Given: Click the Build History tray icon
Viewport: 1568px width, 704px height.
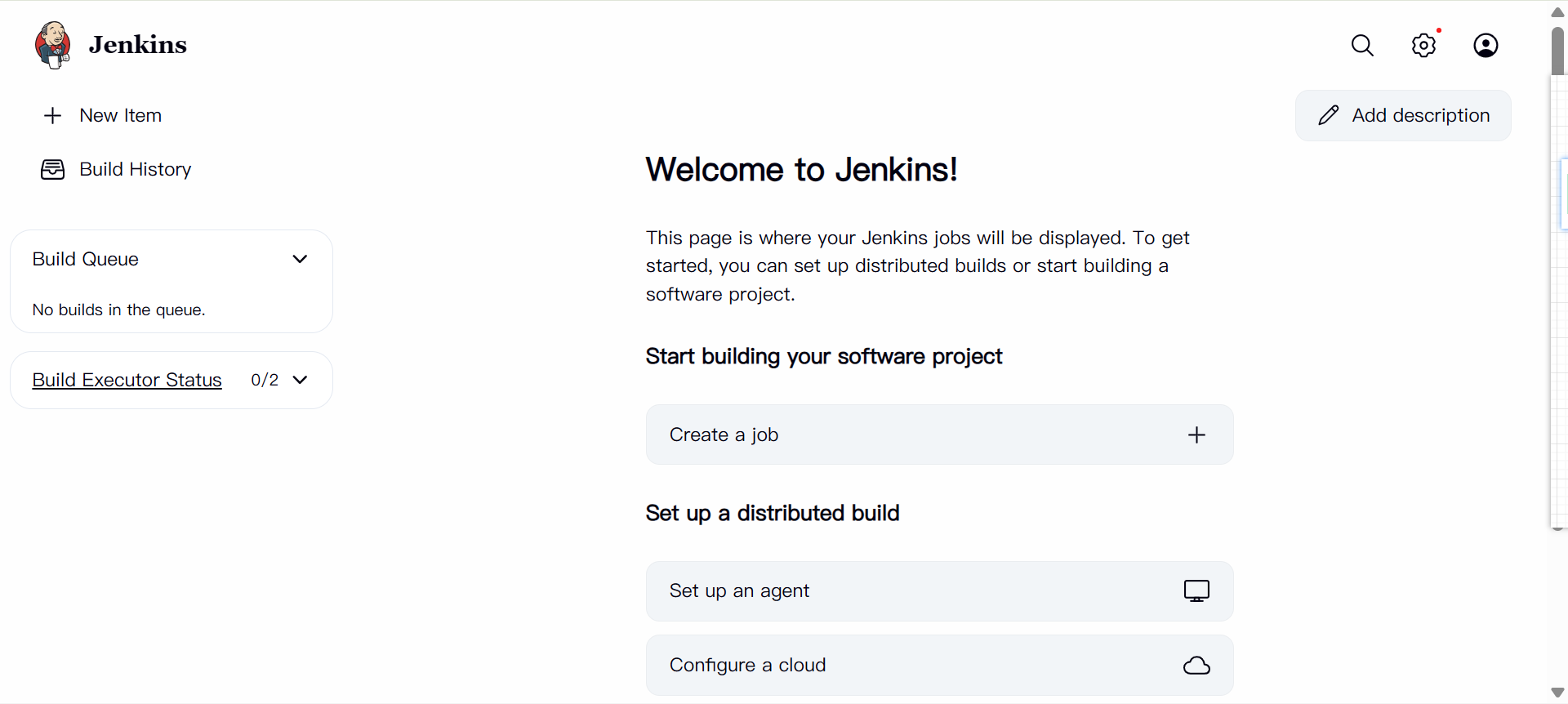Looking at the screenshot, I should (52, 170).
